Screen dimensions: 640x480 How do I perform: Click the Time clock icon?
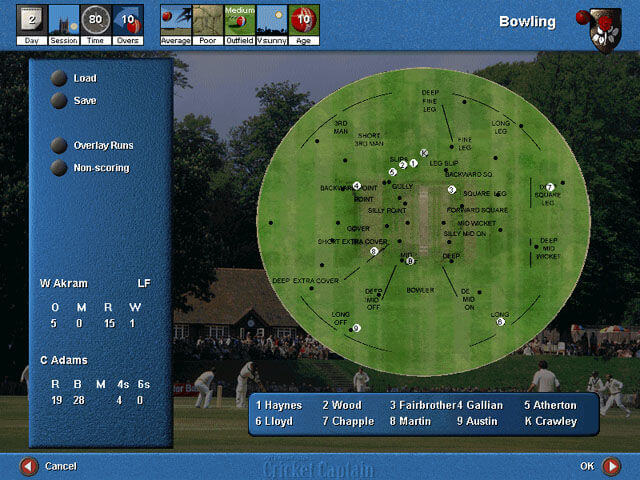pos(96,19)
